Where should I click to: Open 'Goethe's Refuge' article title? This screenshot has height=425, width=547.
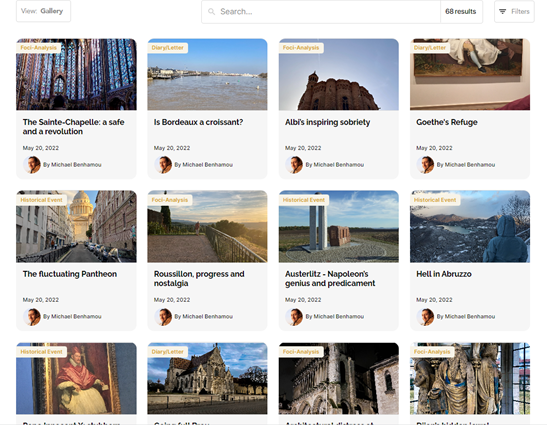click(x=447, y=122)
